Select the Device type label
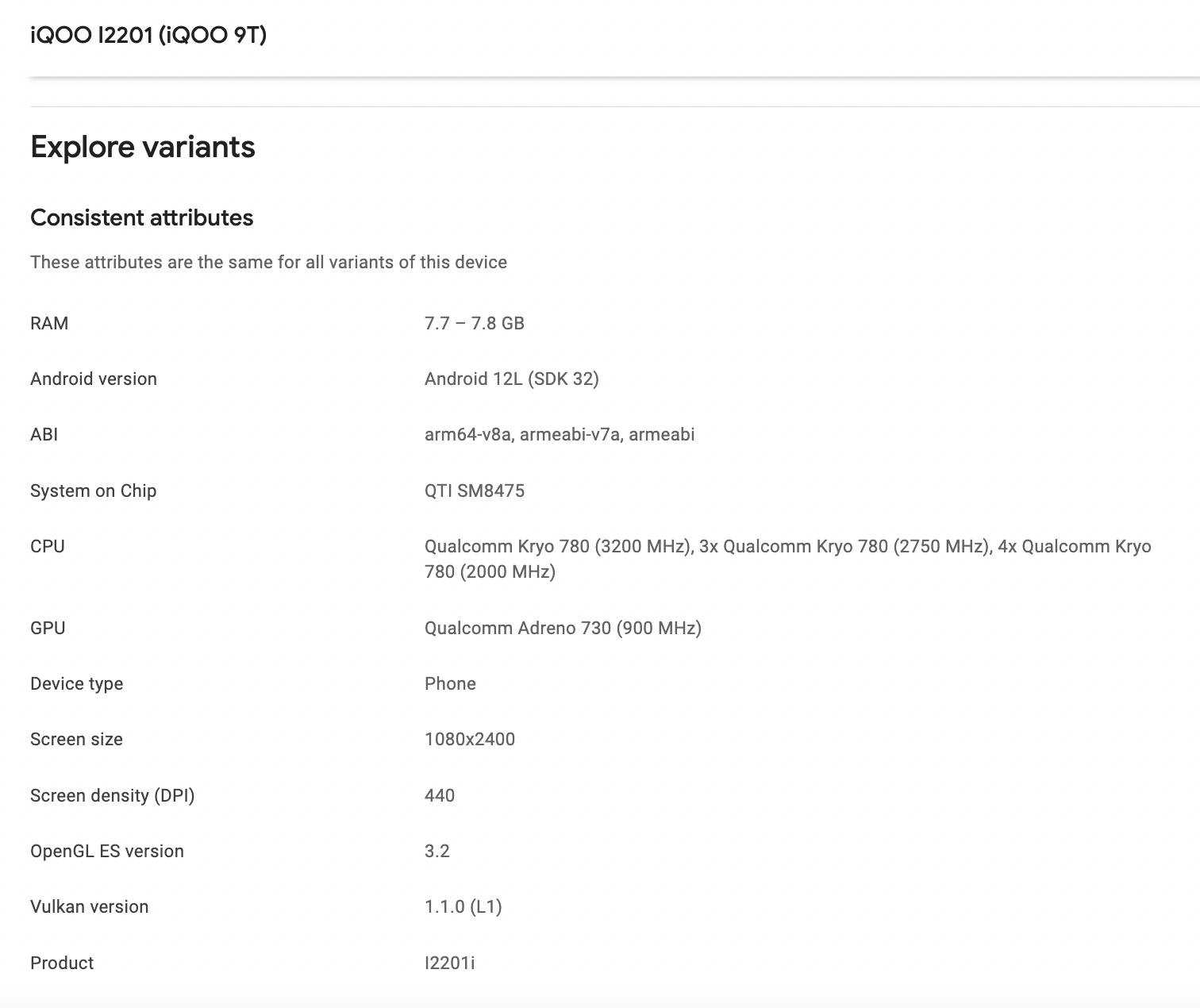The width and height of the screenshot is (1200, 1008). (76, 683)
